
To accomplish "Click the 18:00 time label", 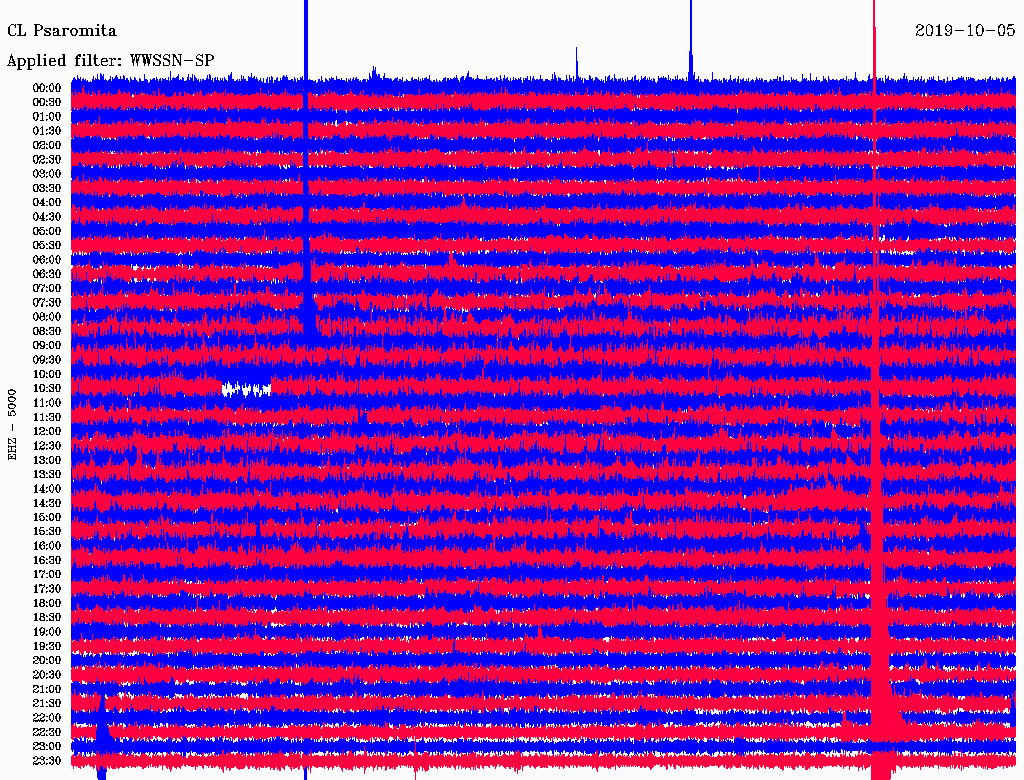I will pyautogui.click(x=47, y=604).
